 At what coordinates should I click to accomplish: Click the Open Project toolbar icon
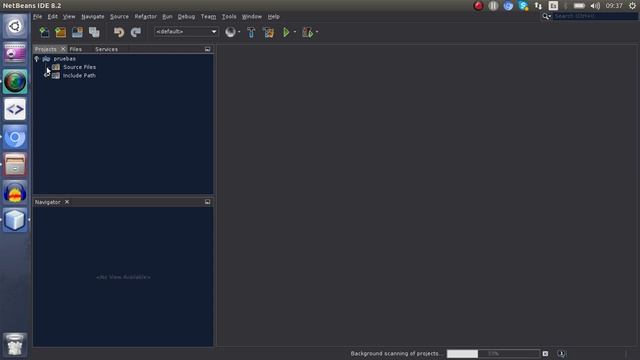tap(77, 32)
